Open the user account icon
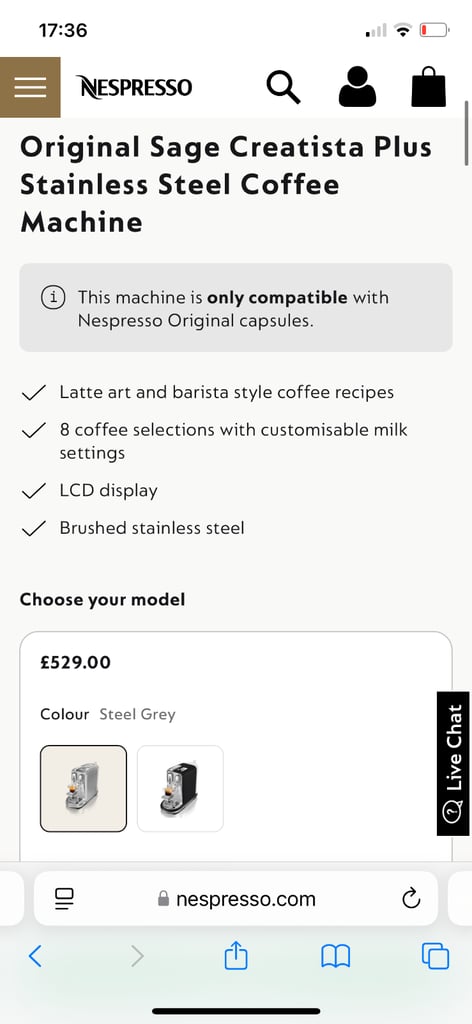472x1024 pixels. click(357, 87)
